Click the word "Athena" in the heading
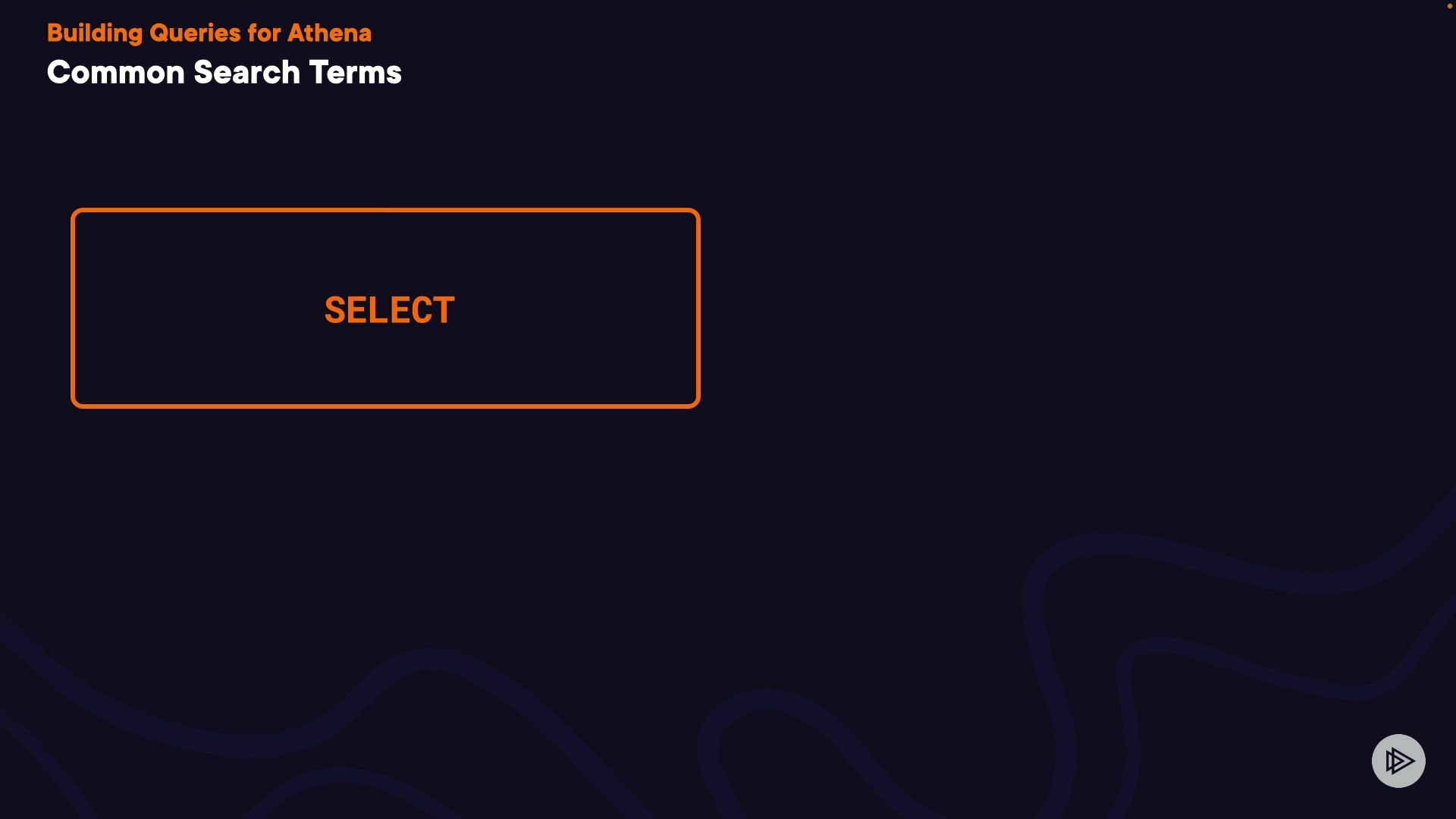The width and height of the screenshot is (1456, 819). pyautogui.click(x=329, y=33)
